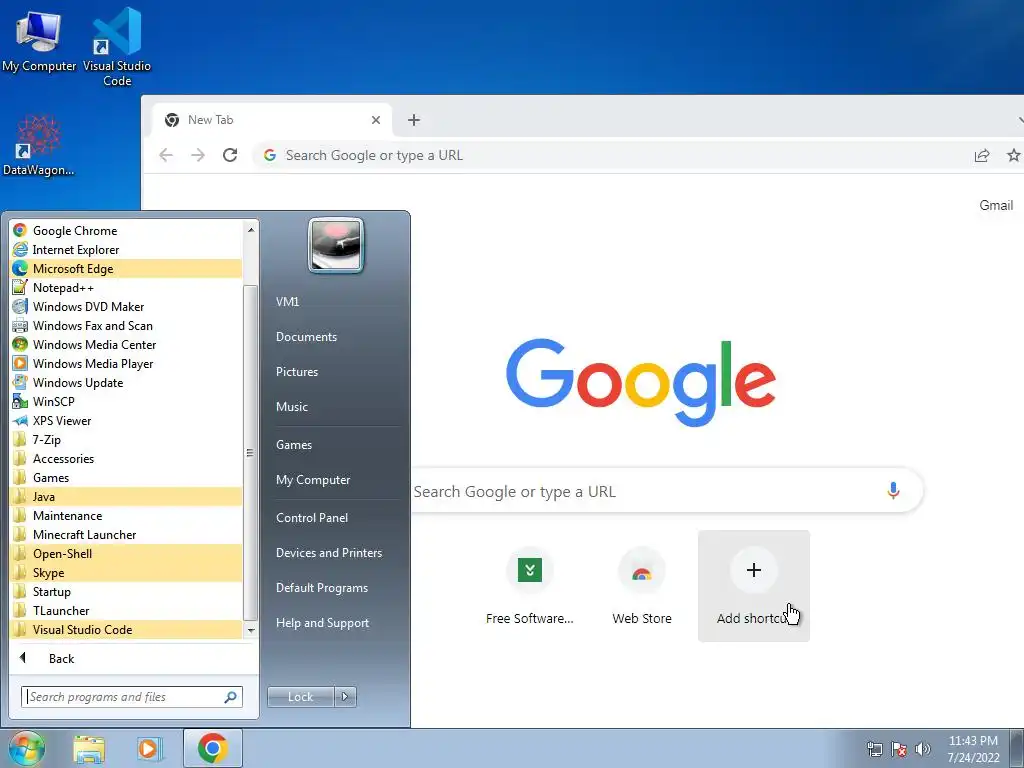Open the Free Software shortcut tile

click(x=530, y=586)
